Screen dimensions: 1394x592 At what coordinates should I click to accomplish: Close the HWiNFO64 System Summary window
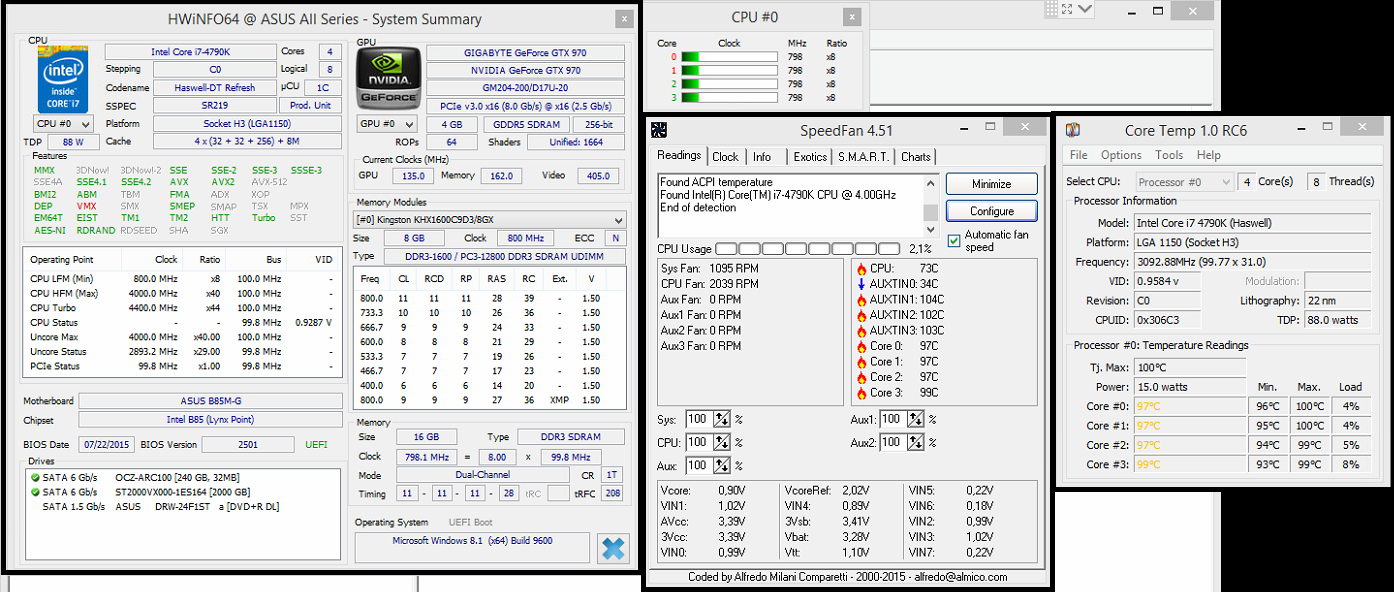click(x=624, y=19)
